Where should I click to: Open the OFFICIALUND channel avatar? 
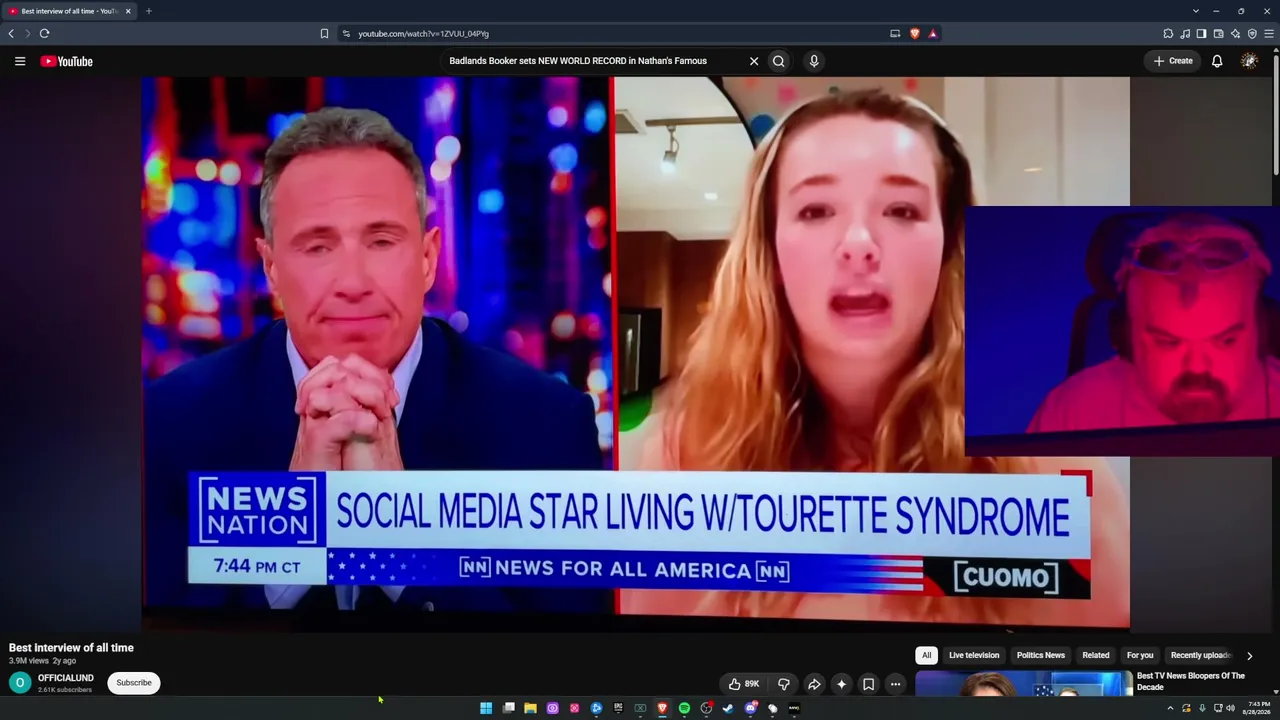(x=20, y=683)
